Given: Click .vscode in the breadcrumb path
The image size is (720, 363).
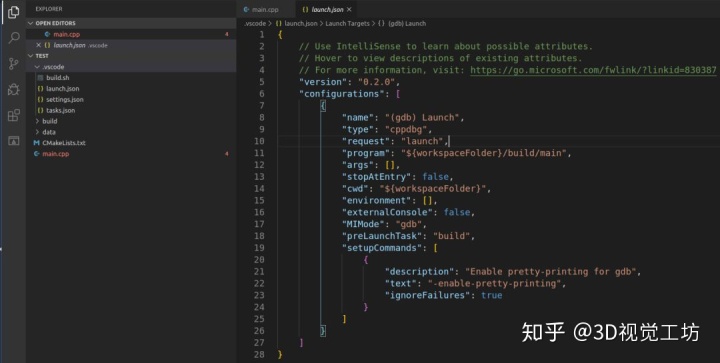Looking at the screenshot, I should point(255,23).
